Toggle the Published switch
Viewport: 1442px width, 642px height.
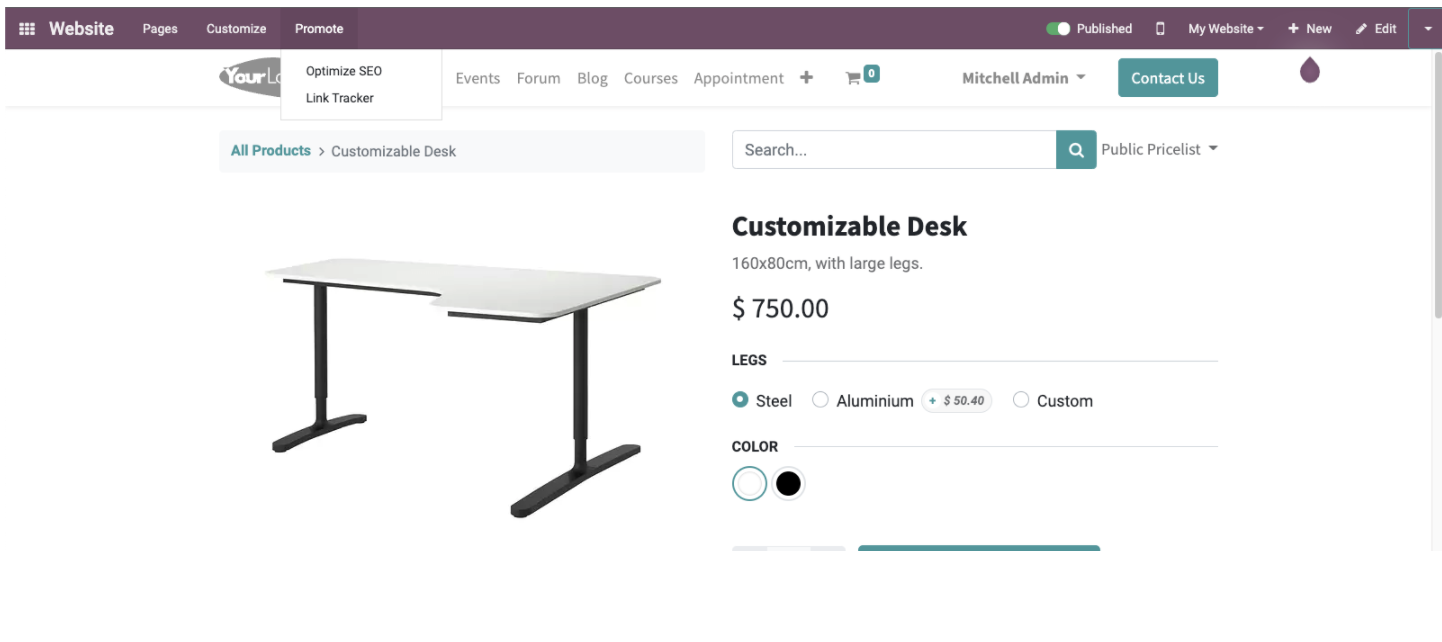[x=1058, y=29]
